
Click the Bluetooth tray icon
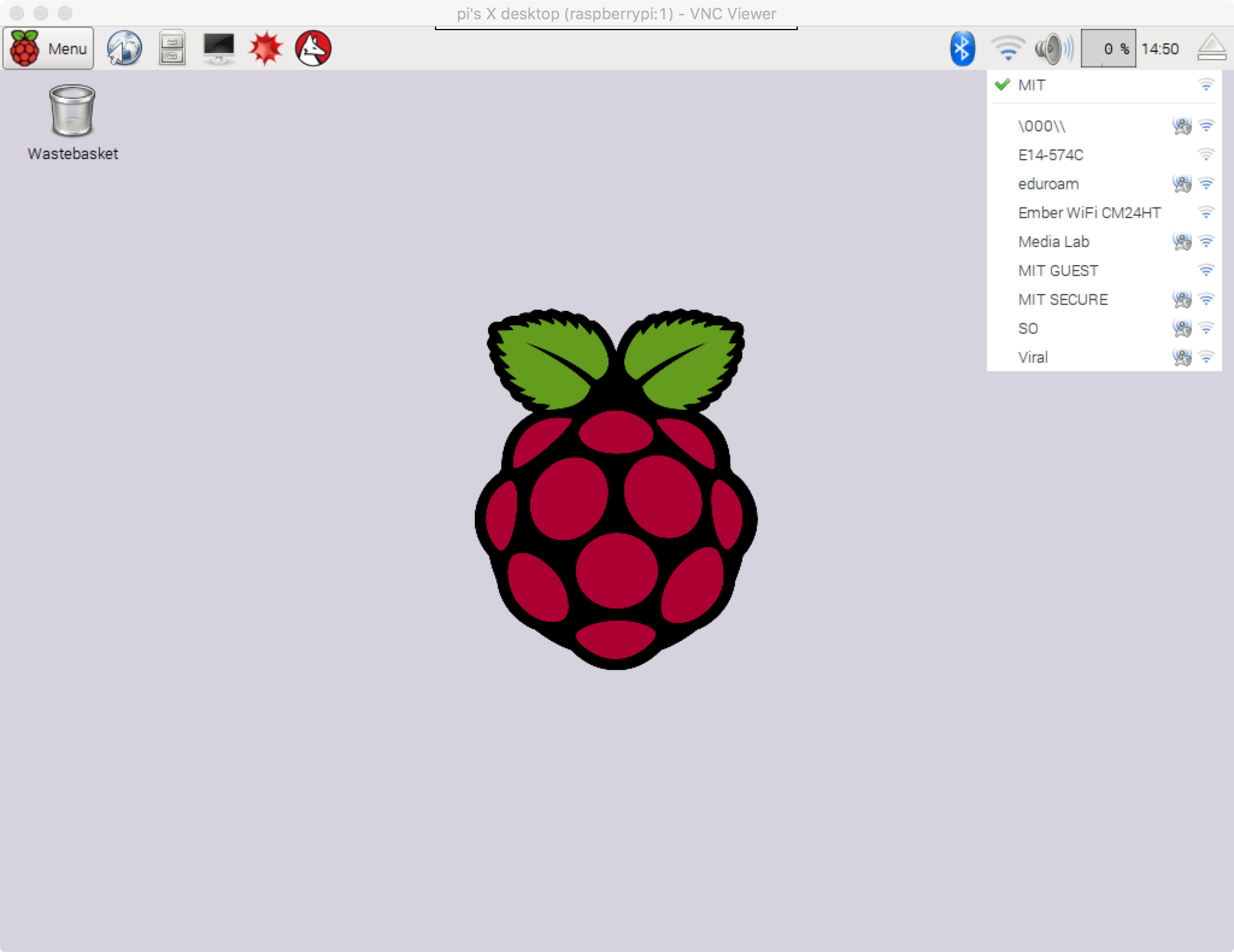962,48
